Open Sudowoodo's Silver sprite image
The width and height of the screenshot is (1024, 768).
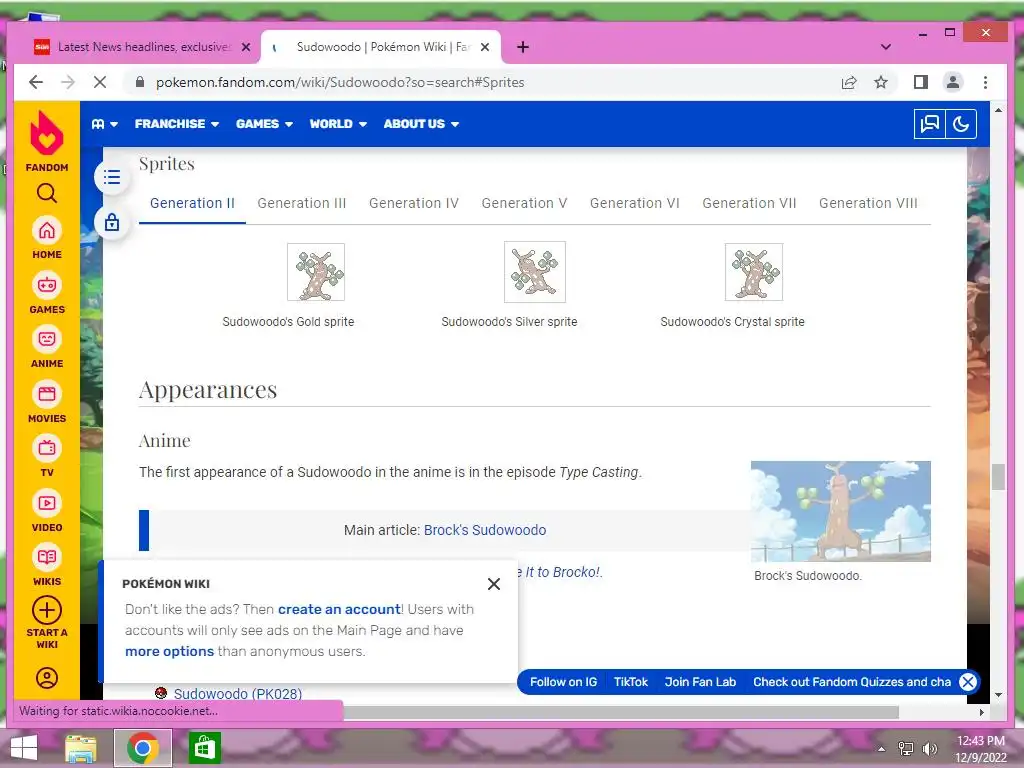point(535,272)
